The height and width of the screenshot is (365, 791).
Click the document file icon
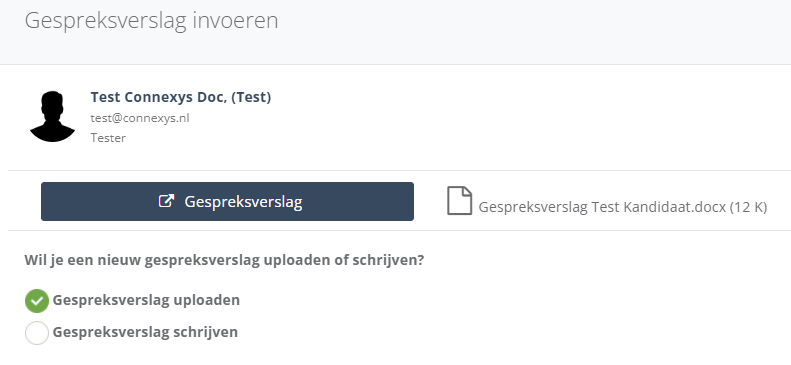coord(460,201)
